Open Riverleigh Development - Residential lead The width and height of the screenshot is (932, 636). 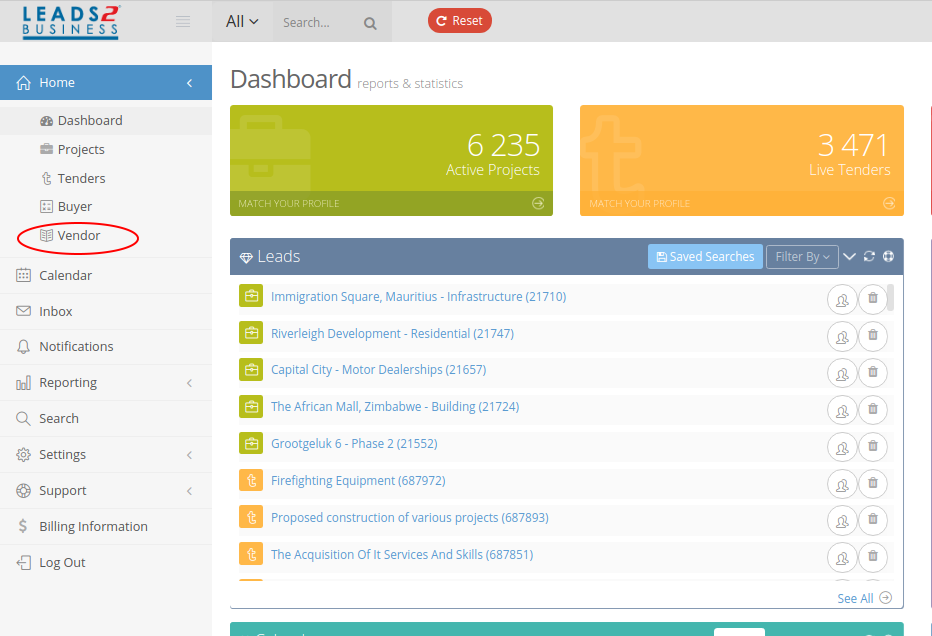[392, 333]
